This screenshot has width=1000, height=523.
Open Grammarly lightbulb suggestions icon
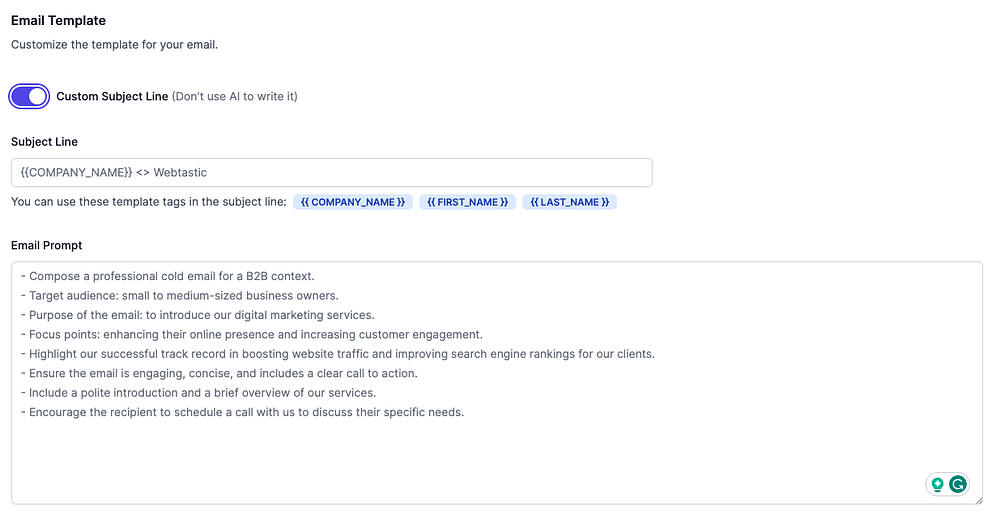[938, 484]
